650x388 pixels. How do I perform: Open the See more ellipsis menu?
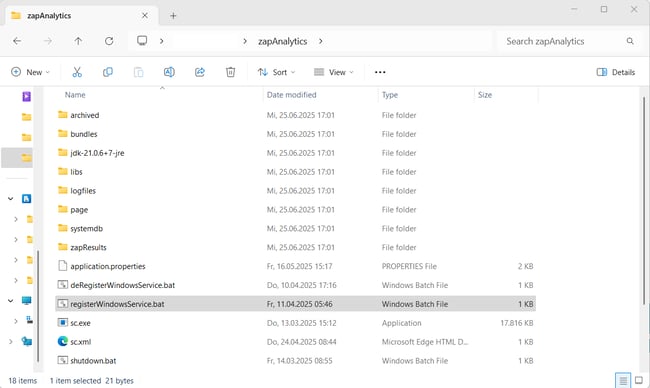[x=380, y=72]
